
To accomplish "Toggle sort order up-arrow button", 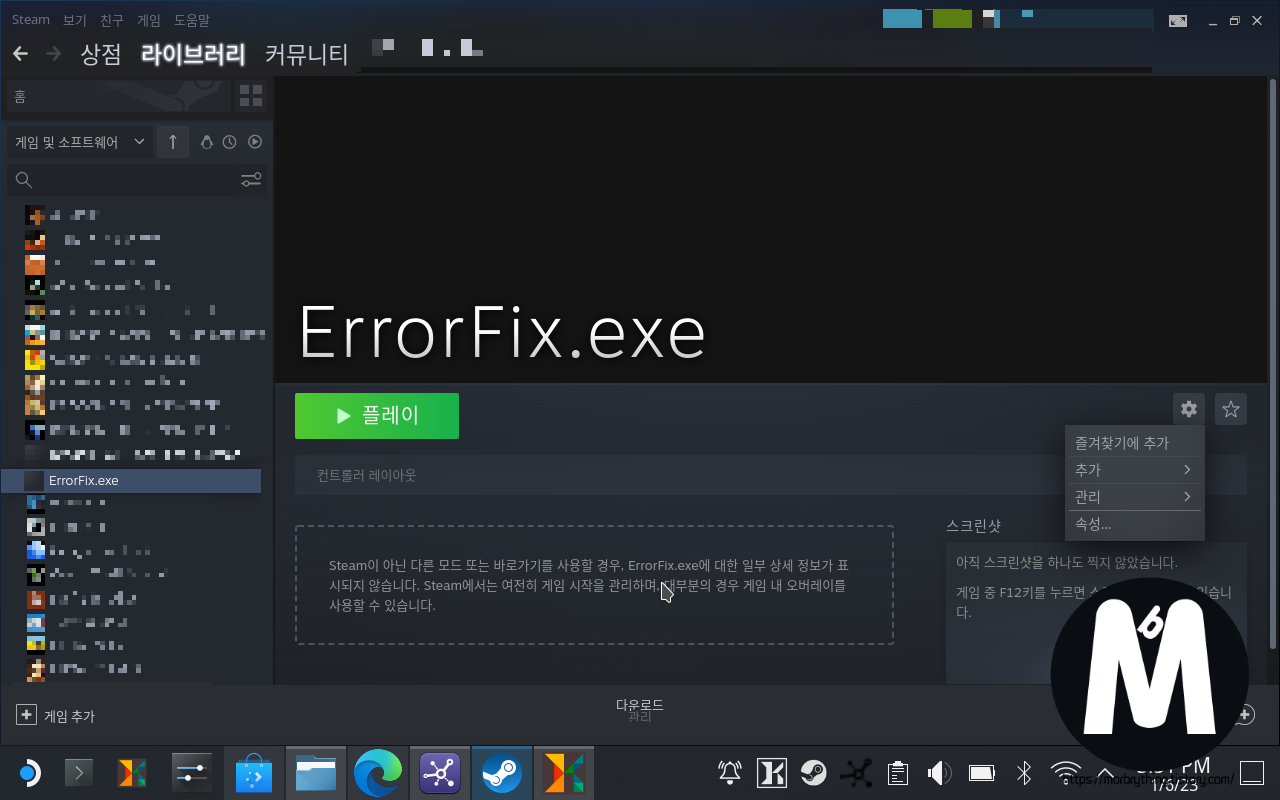I will point(173,142).
